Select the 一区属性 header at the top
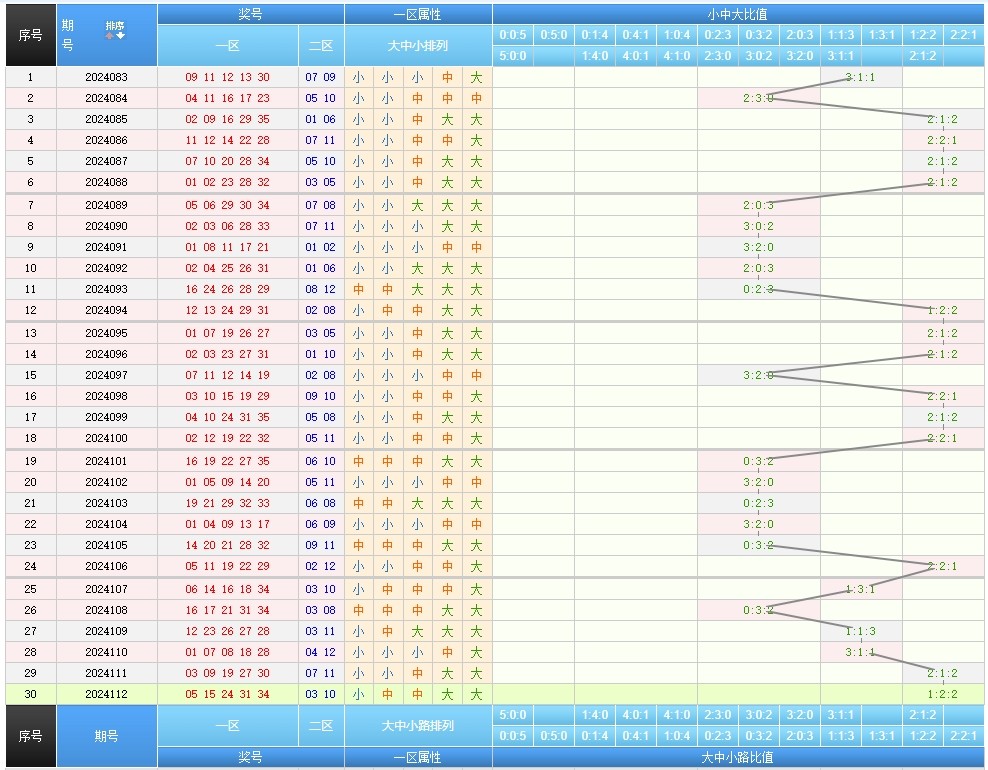The height and width of the screenshot is (770, 988). coord(418,14)
